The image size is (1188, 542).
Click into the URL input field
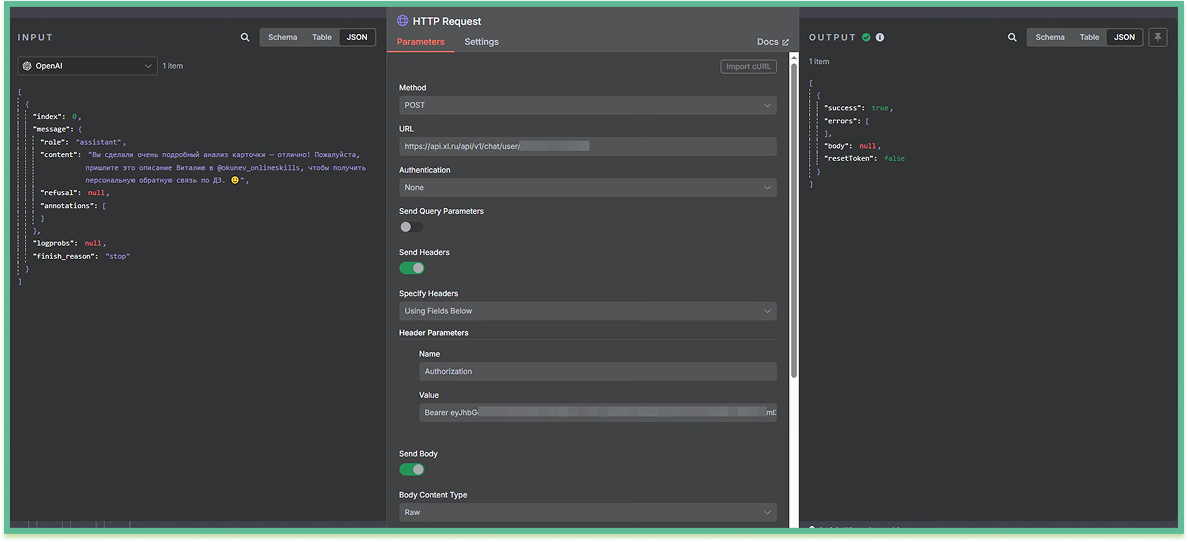tap(587, 146)
